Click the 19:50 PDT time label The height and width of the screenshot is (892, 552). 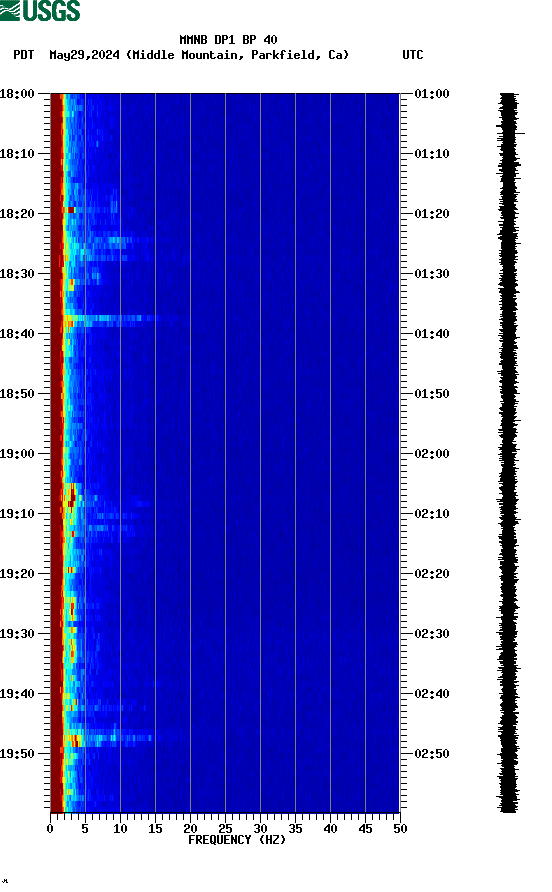17,754
